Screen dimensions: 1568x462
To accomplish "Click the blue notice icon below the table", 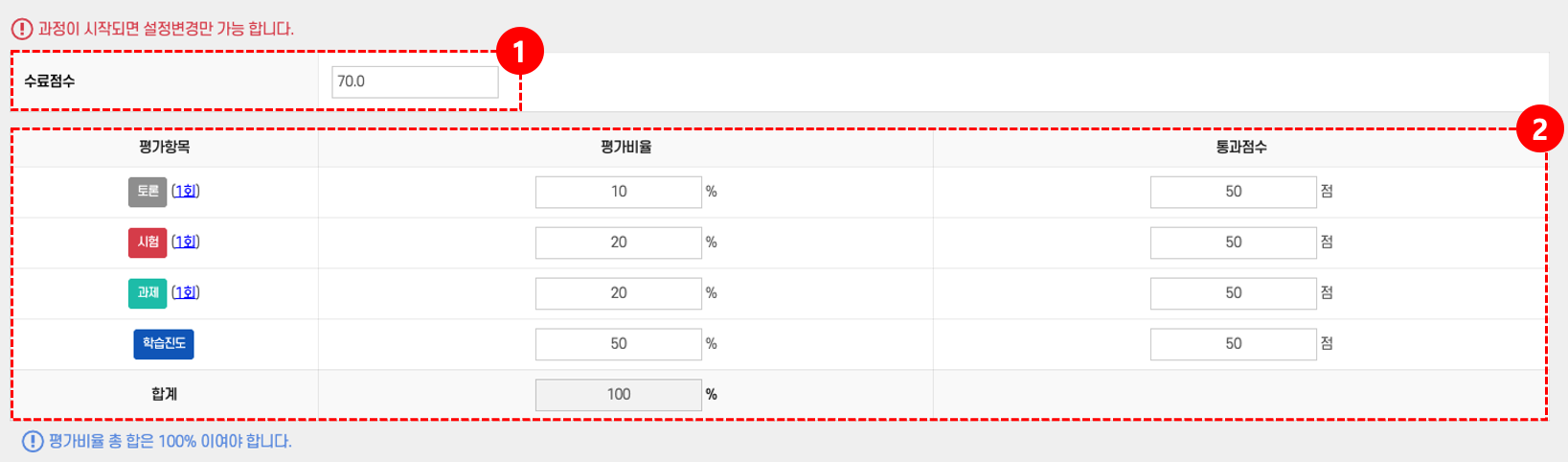I will coord(33,441).
